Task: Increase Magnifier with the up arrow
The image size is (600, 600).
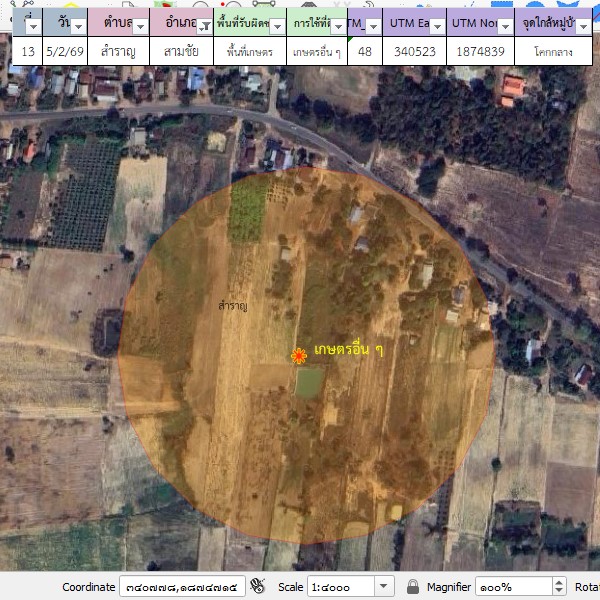Action: (558, 582)
